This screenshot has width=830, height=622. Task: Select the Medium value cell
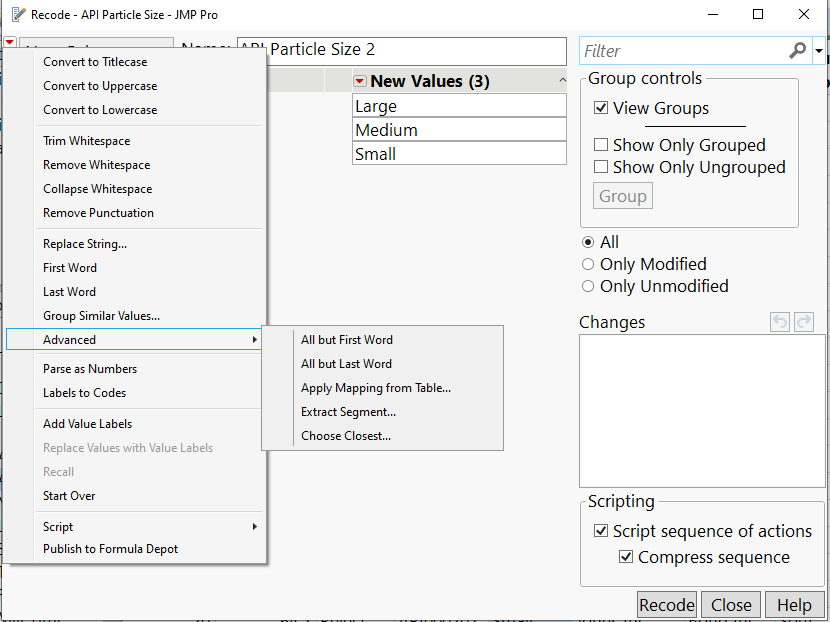(x=459, y=130)
